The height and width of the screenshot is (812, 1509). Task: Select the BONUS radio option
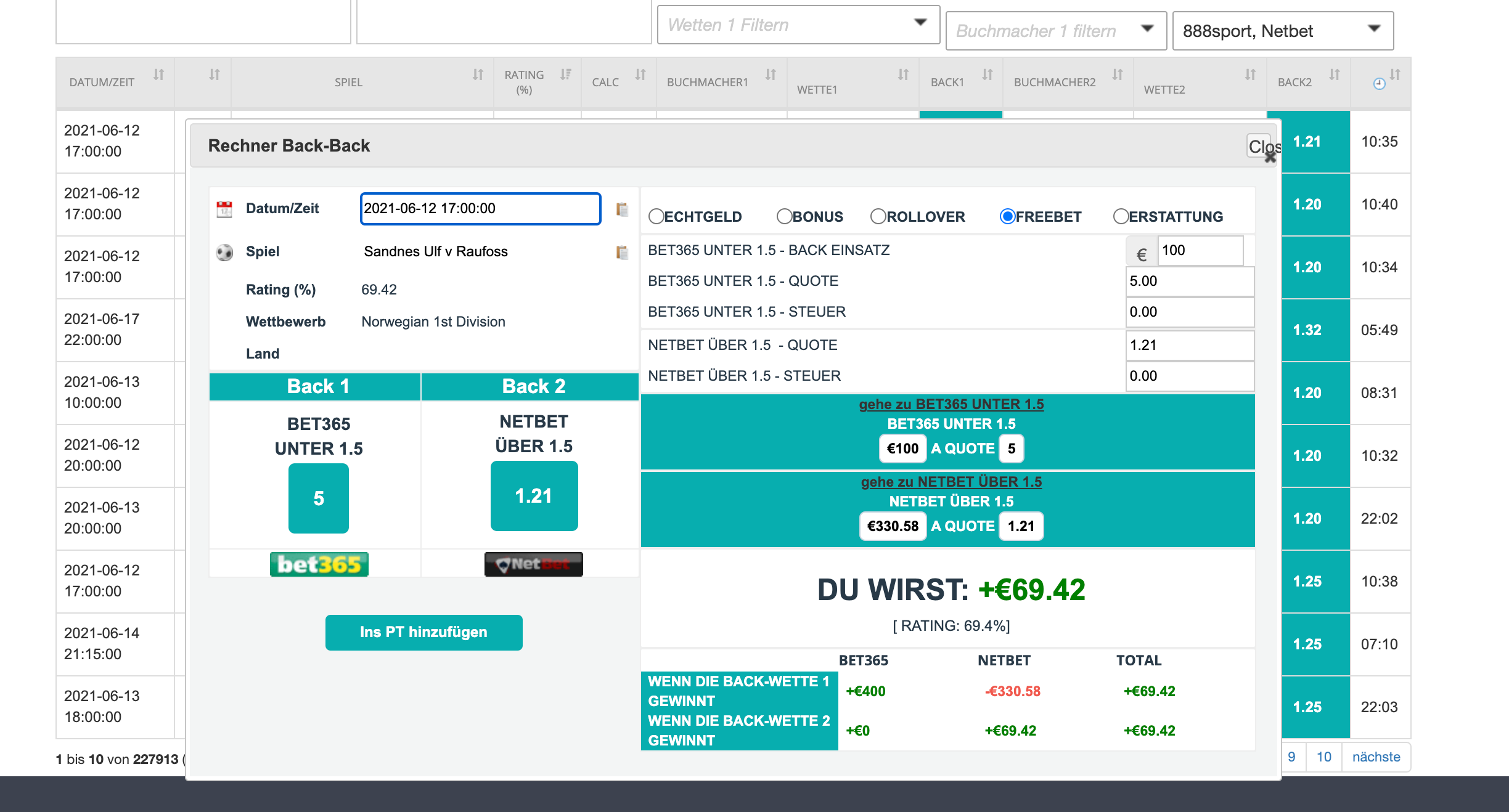coord(784,216)
